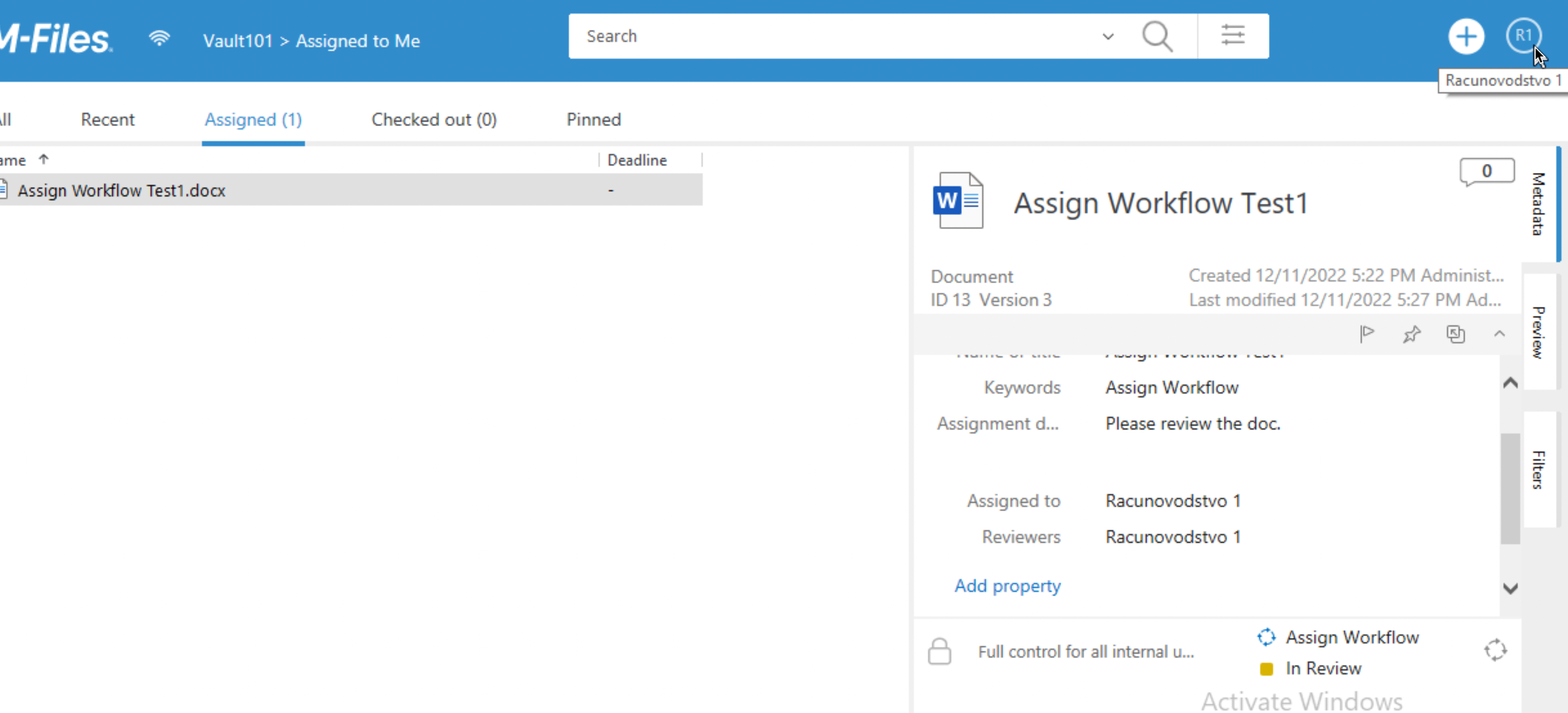This screenshot has width=1568, height=713.
Task: Click Vault101 in the breadcrumb
Action: 238,41
